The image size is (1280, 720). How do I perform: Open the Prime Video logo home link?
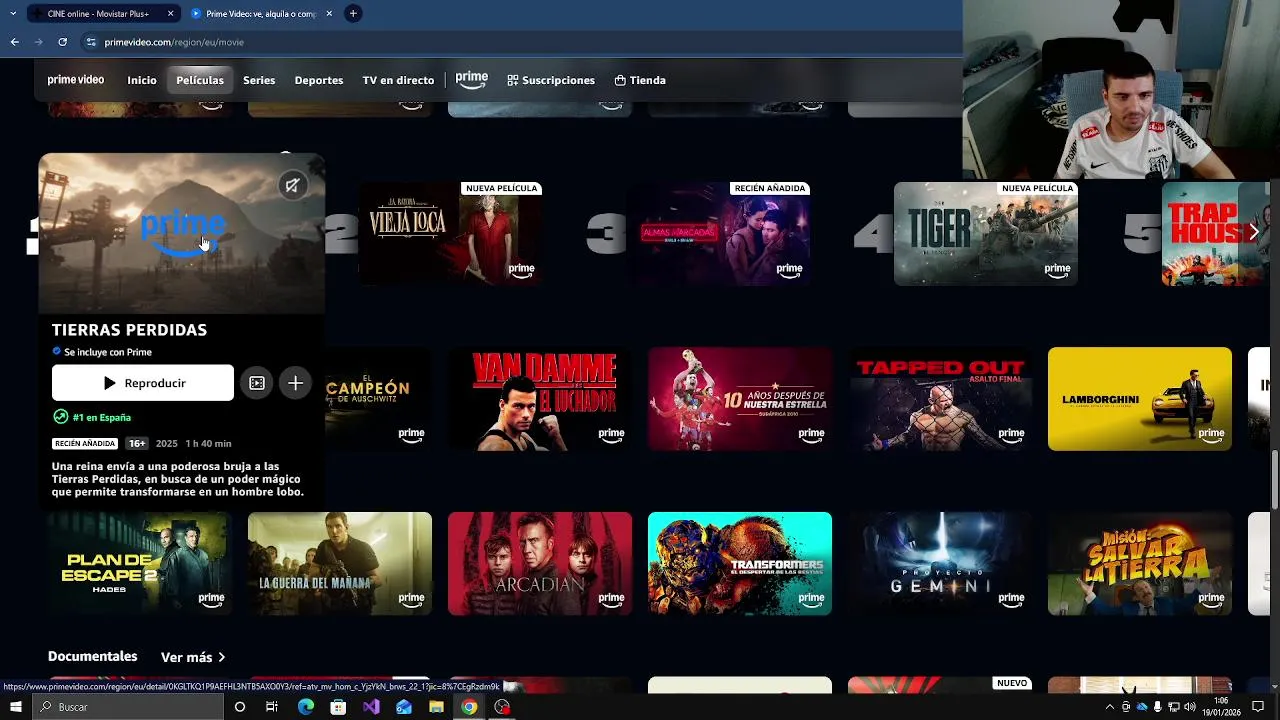(x=76, y=80)
